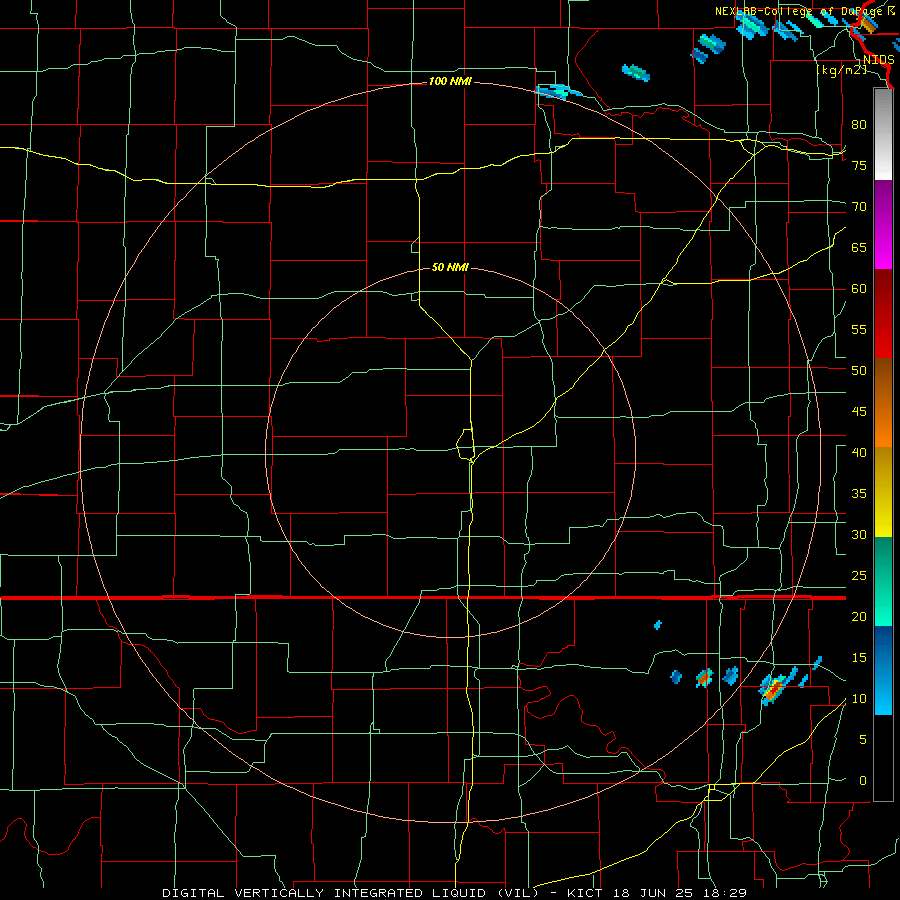Click the 50 NMI range ring label
The image size is (900, 900).
pos(450,267)
